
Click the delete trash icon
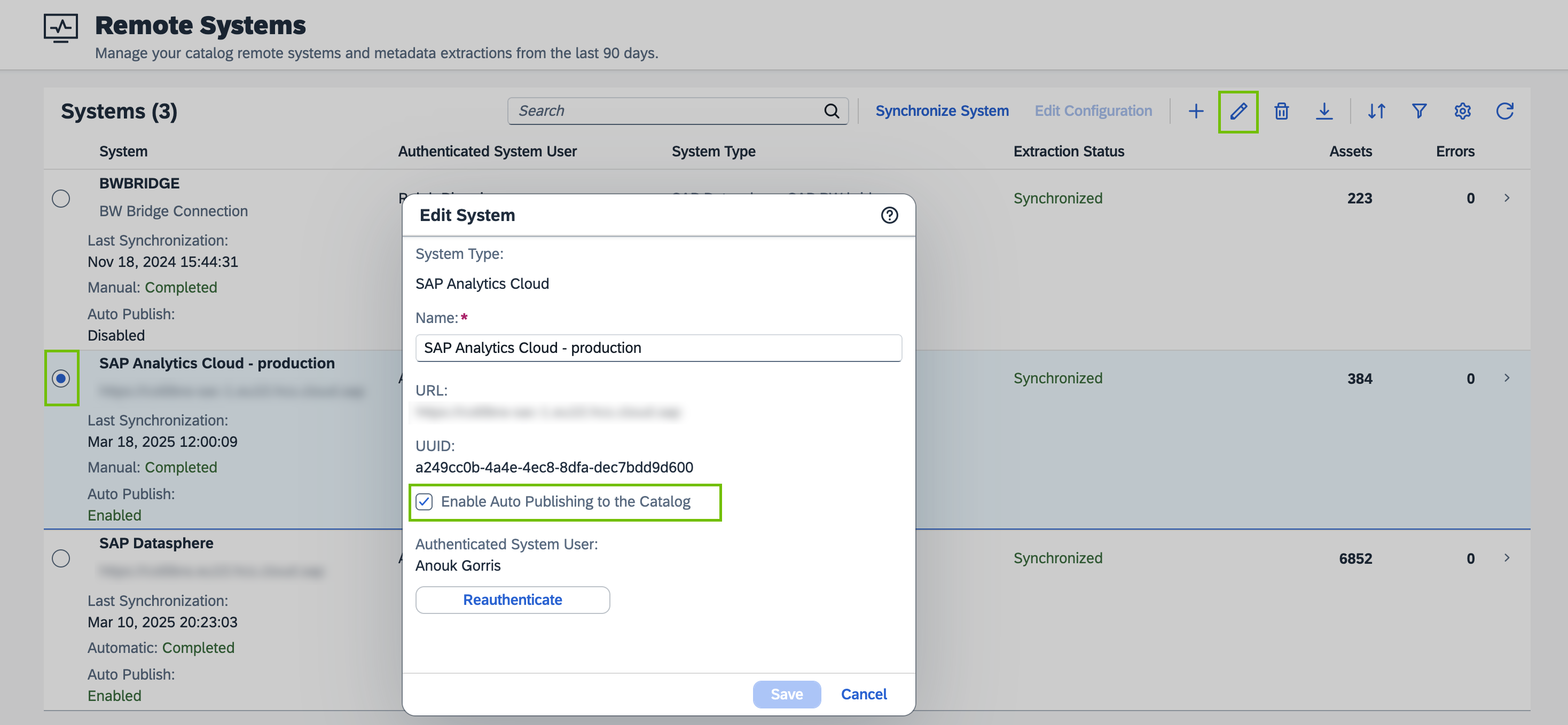point(1281,111)
